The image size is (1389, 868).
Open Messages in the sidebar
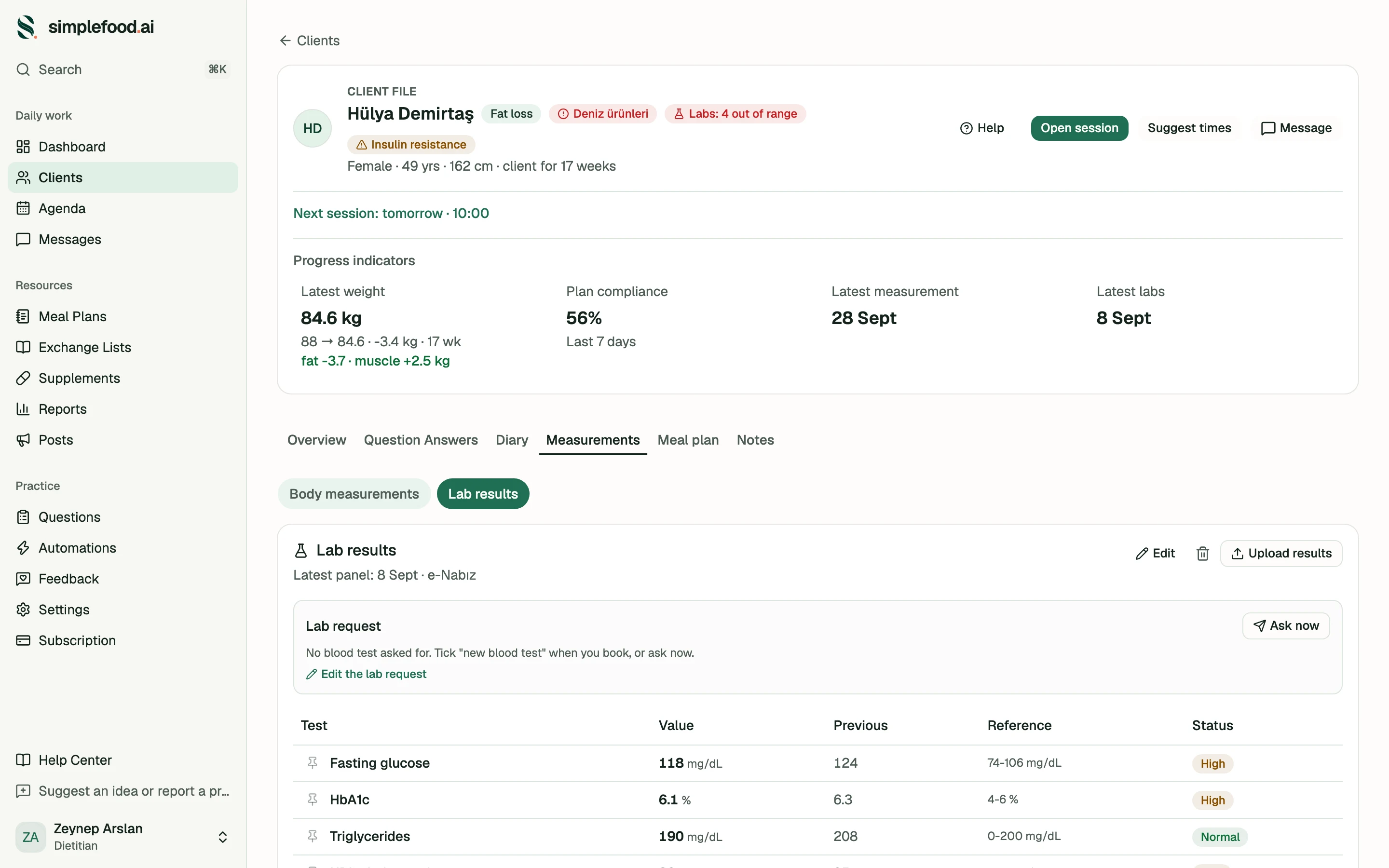[123, 239]
